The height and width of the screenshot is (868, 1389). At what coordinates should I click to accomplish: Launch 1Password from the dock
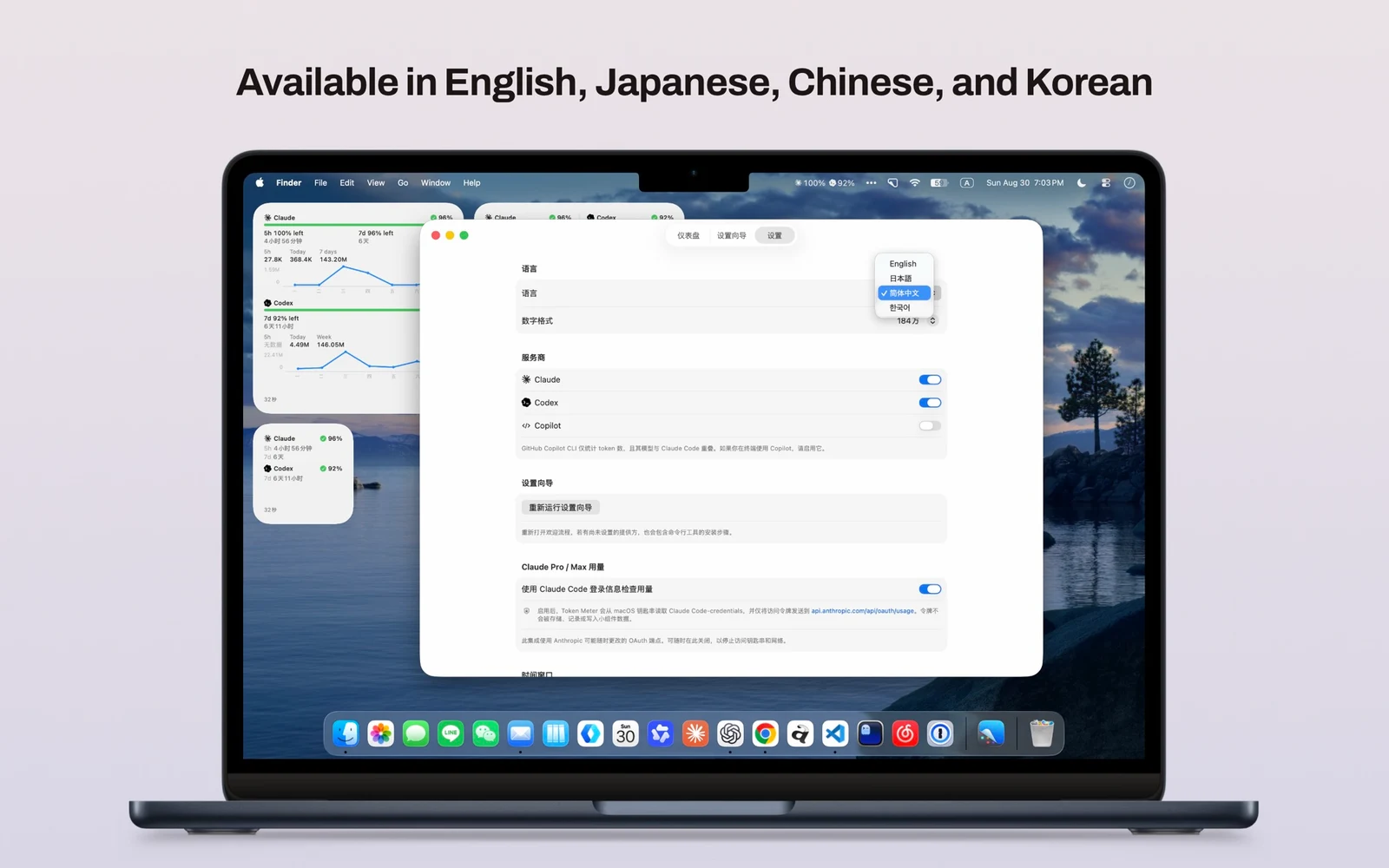(x=940, y=733)
